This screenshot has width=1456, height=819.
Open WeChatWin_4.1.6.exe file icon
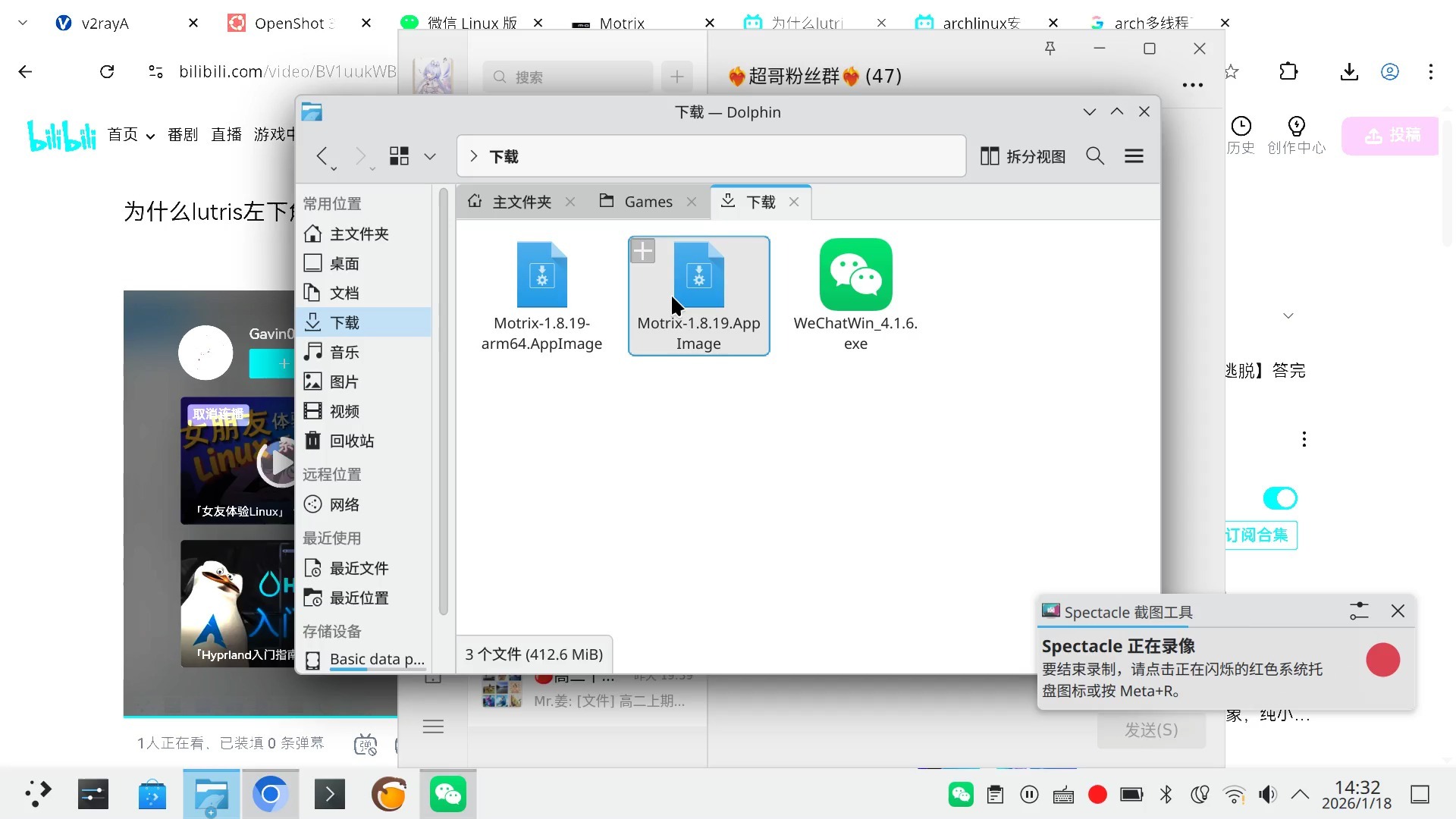point(855,275)
